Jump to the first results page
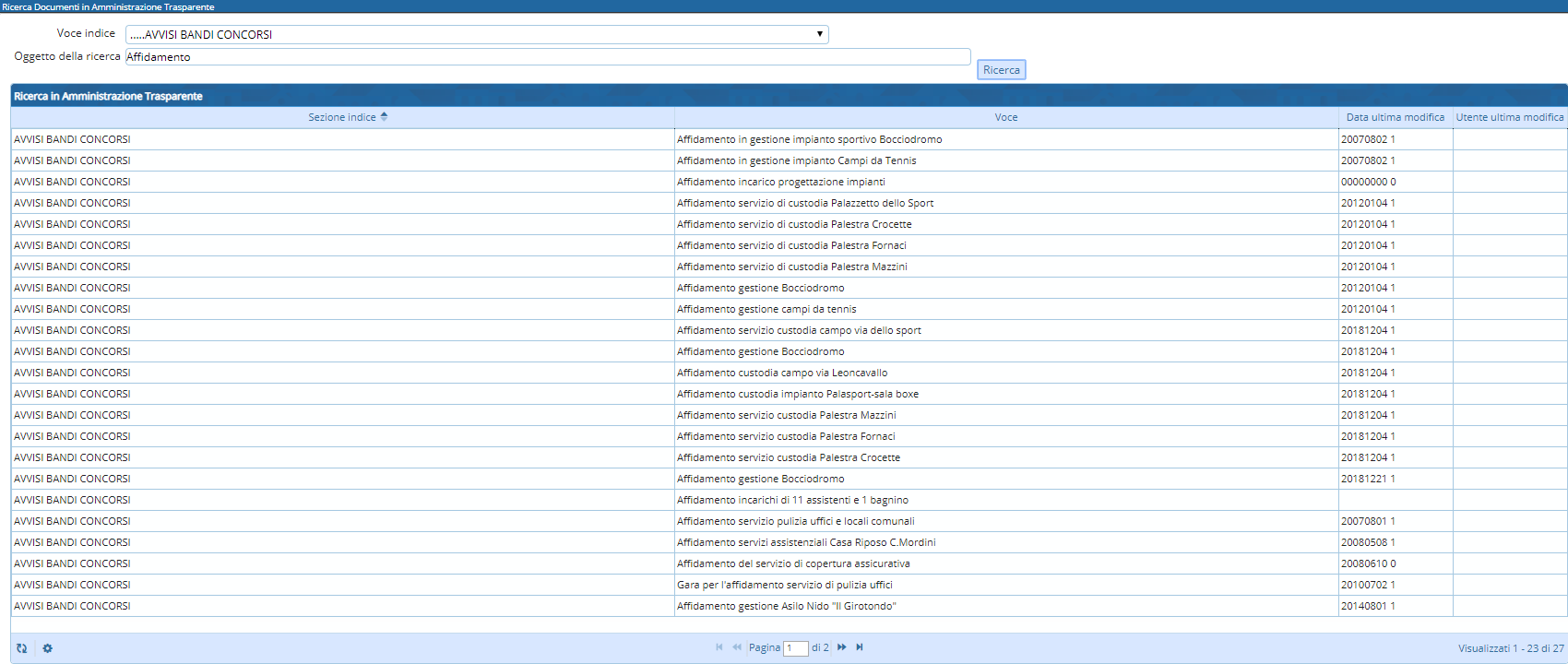The width and height of the screenshot is (1568, 664). [x=719, y=647]
